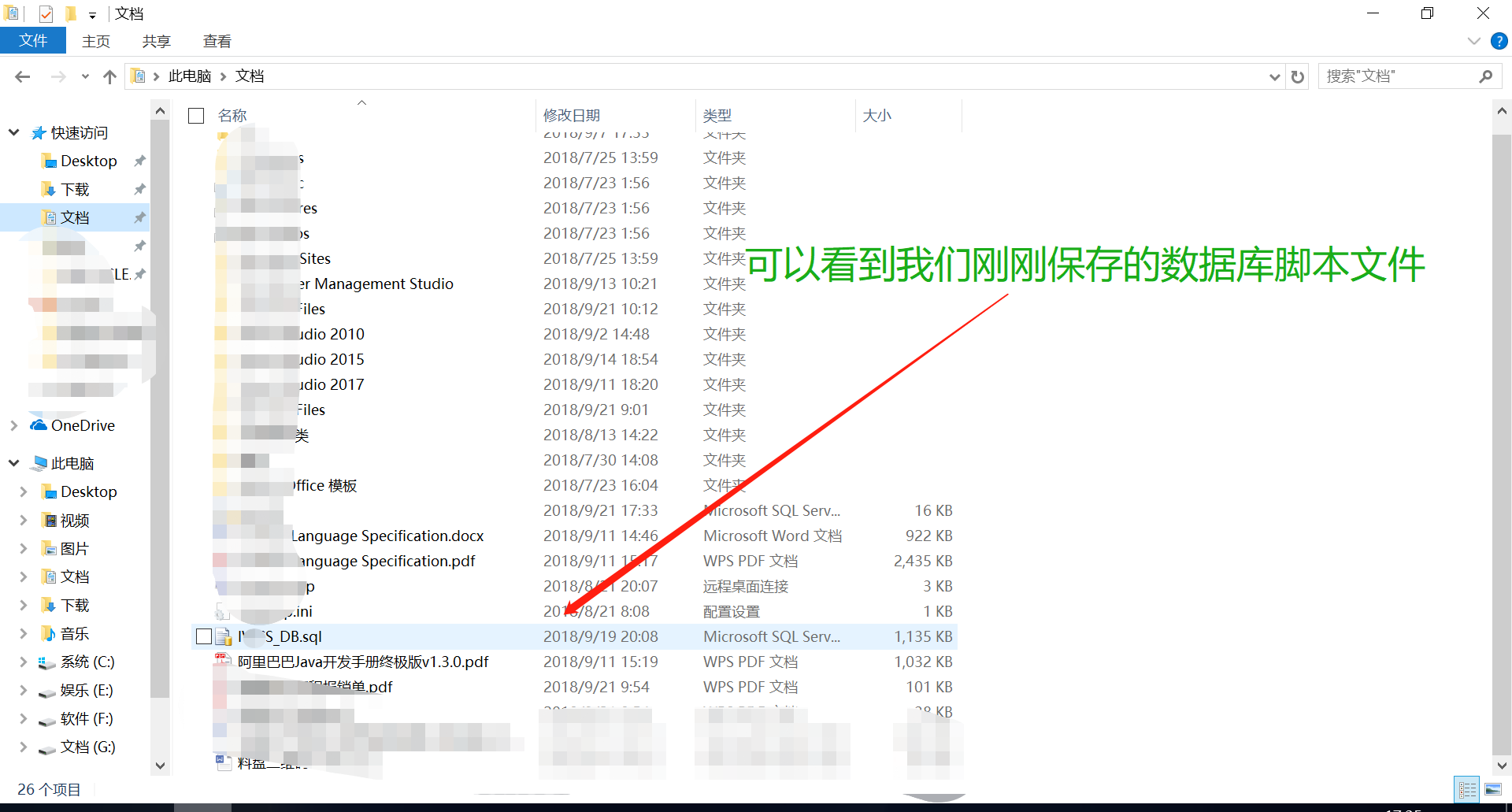The width and height of the screenshot is (1512, 812).
Task: Open the 视频 library folder
Action: point(75,521)
